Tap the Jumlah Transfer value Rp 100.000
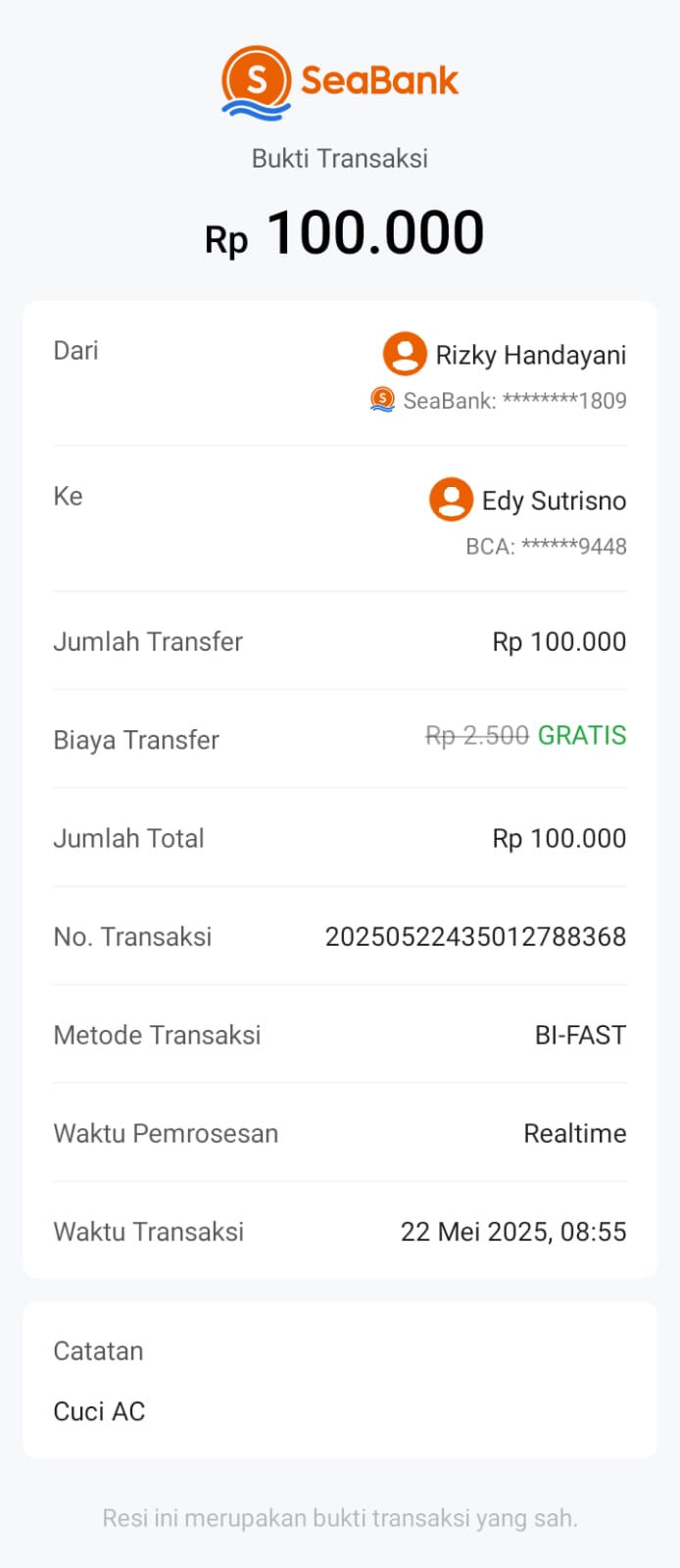 (559, 642)
